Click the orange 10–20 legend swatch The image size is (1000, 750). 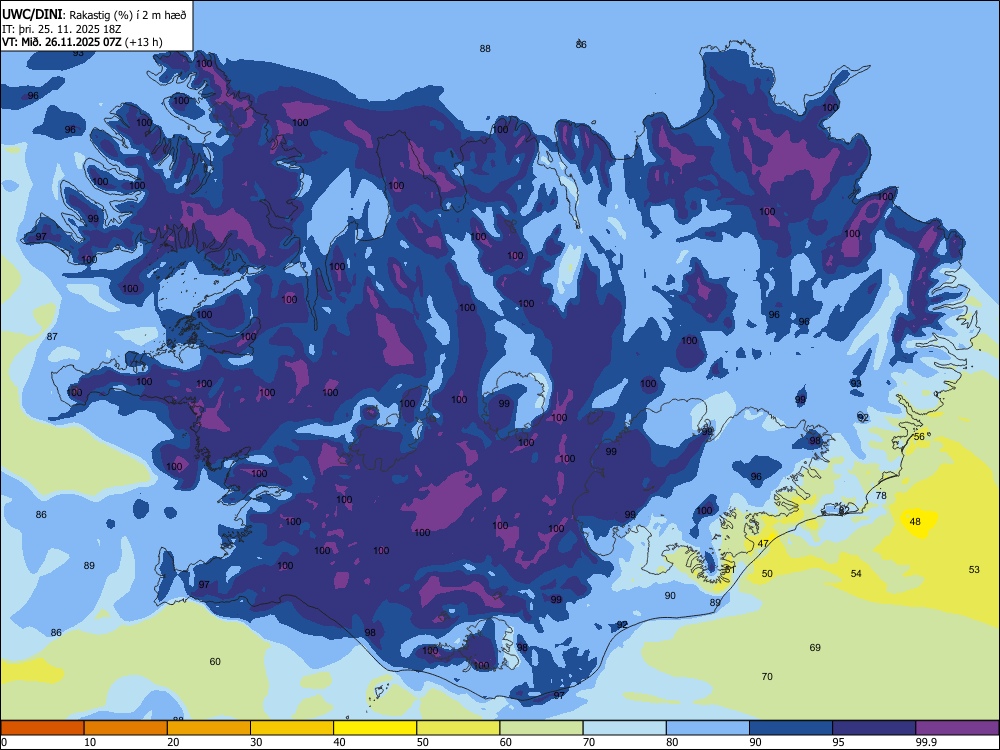[x=126, y=728]
